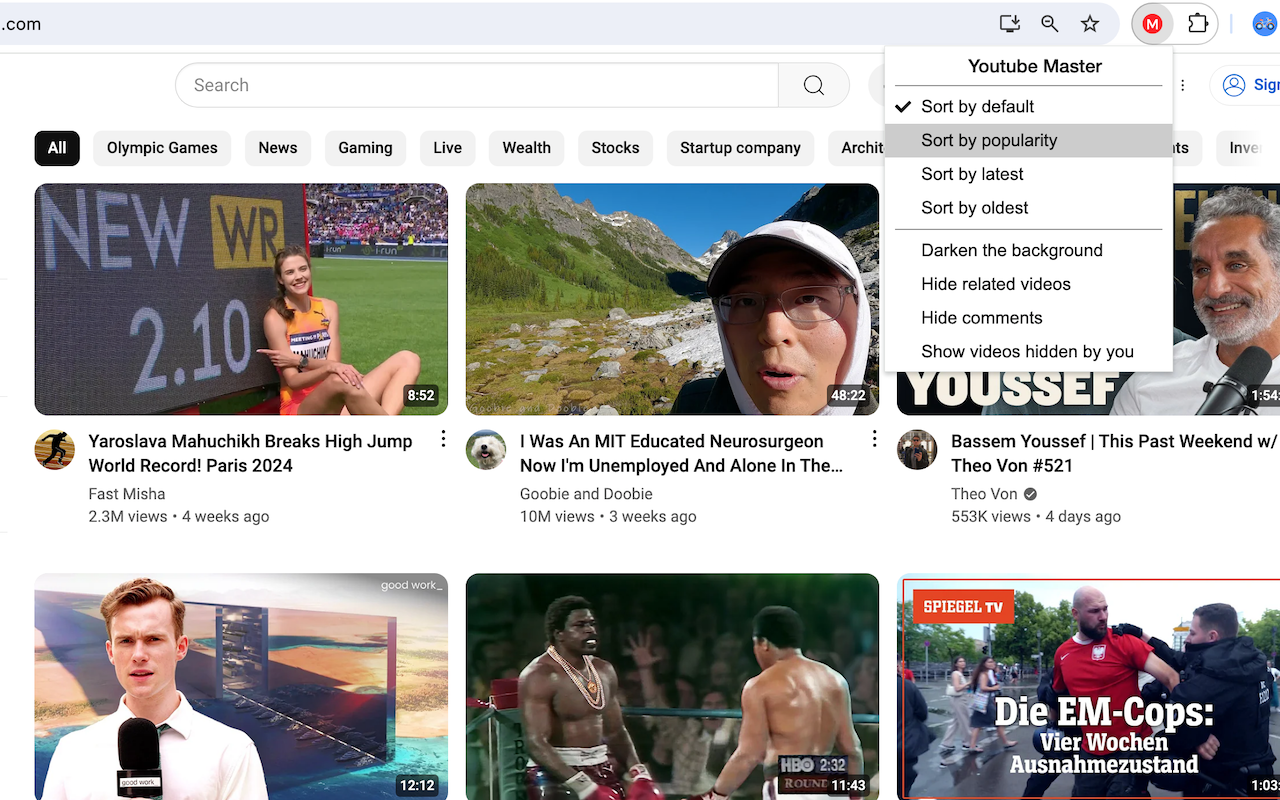The image size is (1280, 800).
Task: Choose Sort by latest
Action: (1028, 175)
